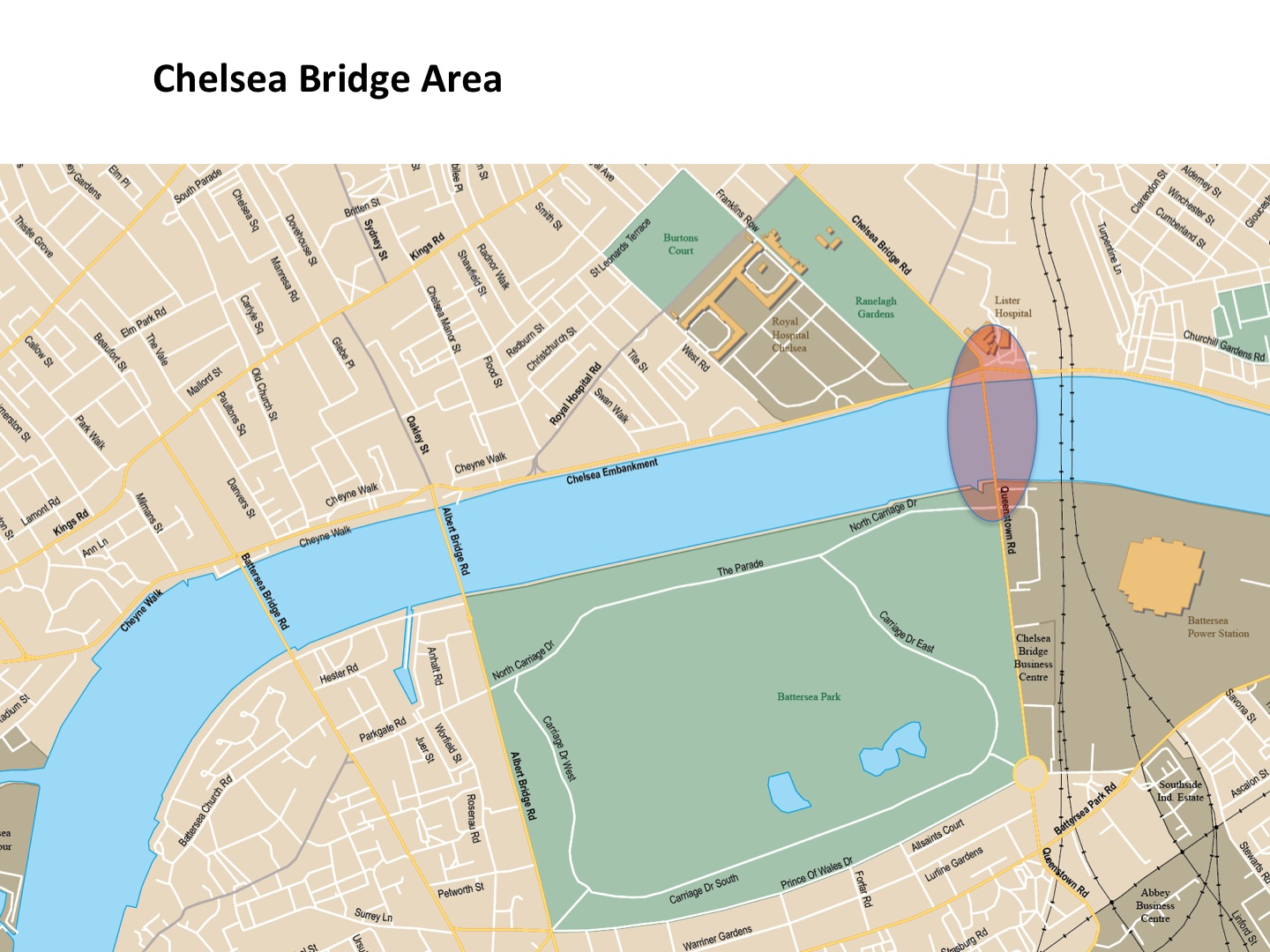This screenshot has height=952, width=1270.
Task: Click the Queenstown Rd roundabout circle
Action: 1029,774
